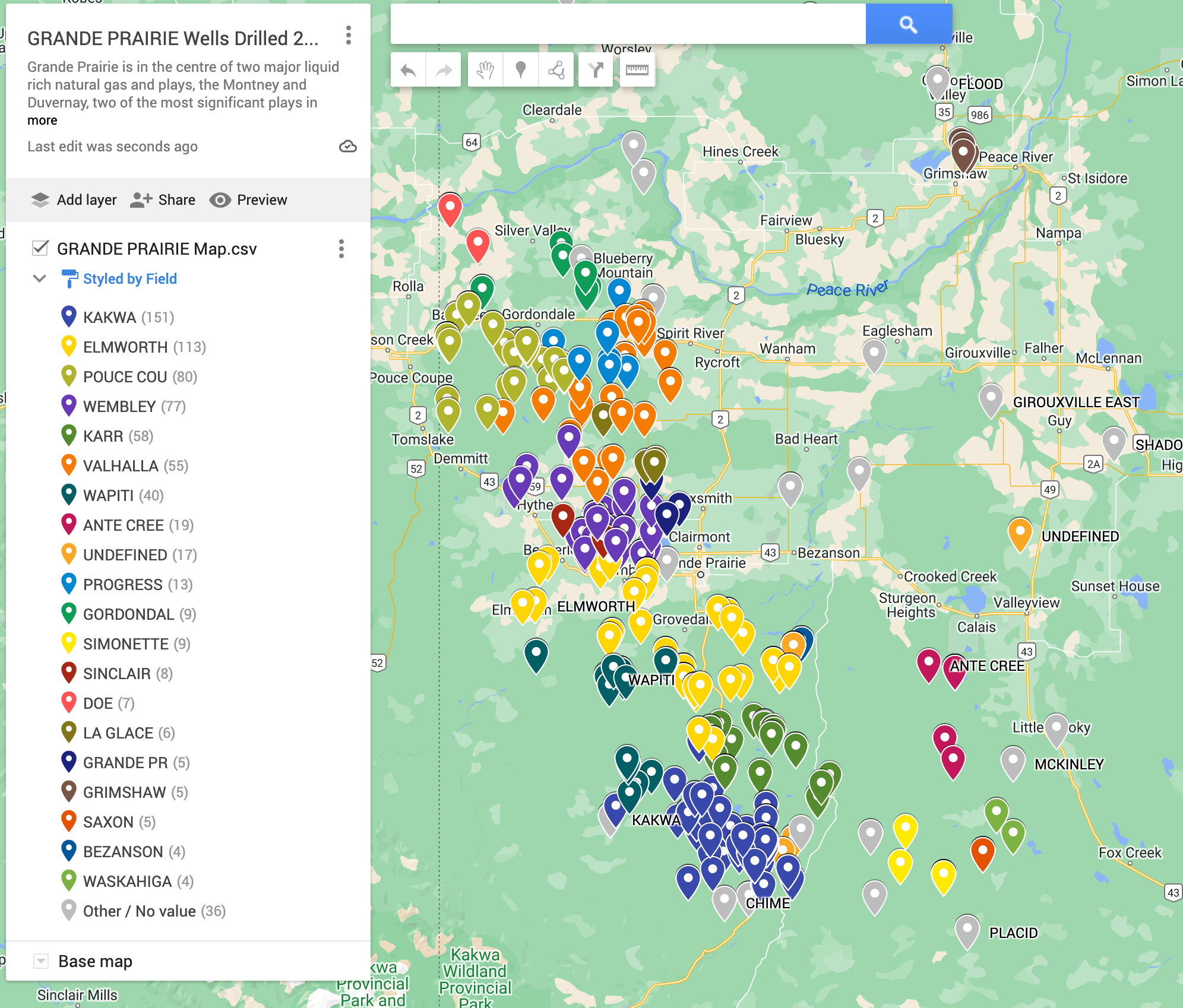
Task: Expand the Base map options
Action: [x=40, y=961]
